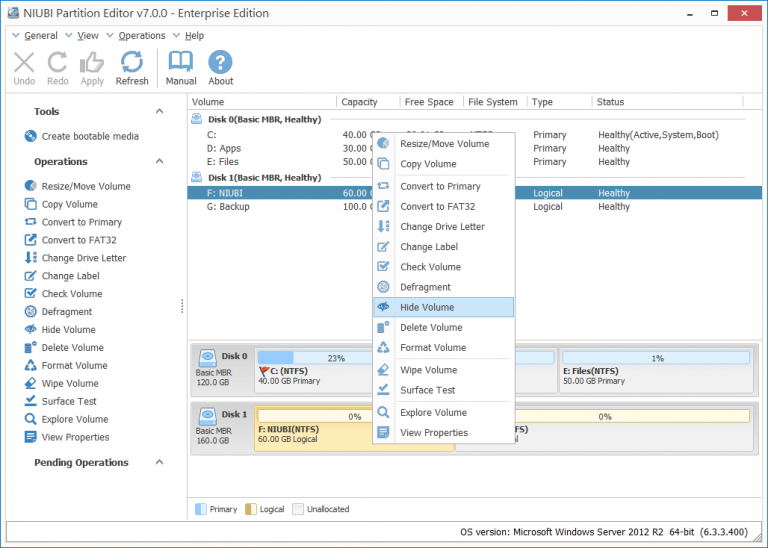
Task: Select the D: Apps volume row
Action: [x=474, y=148]
